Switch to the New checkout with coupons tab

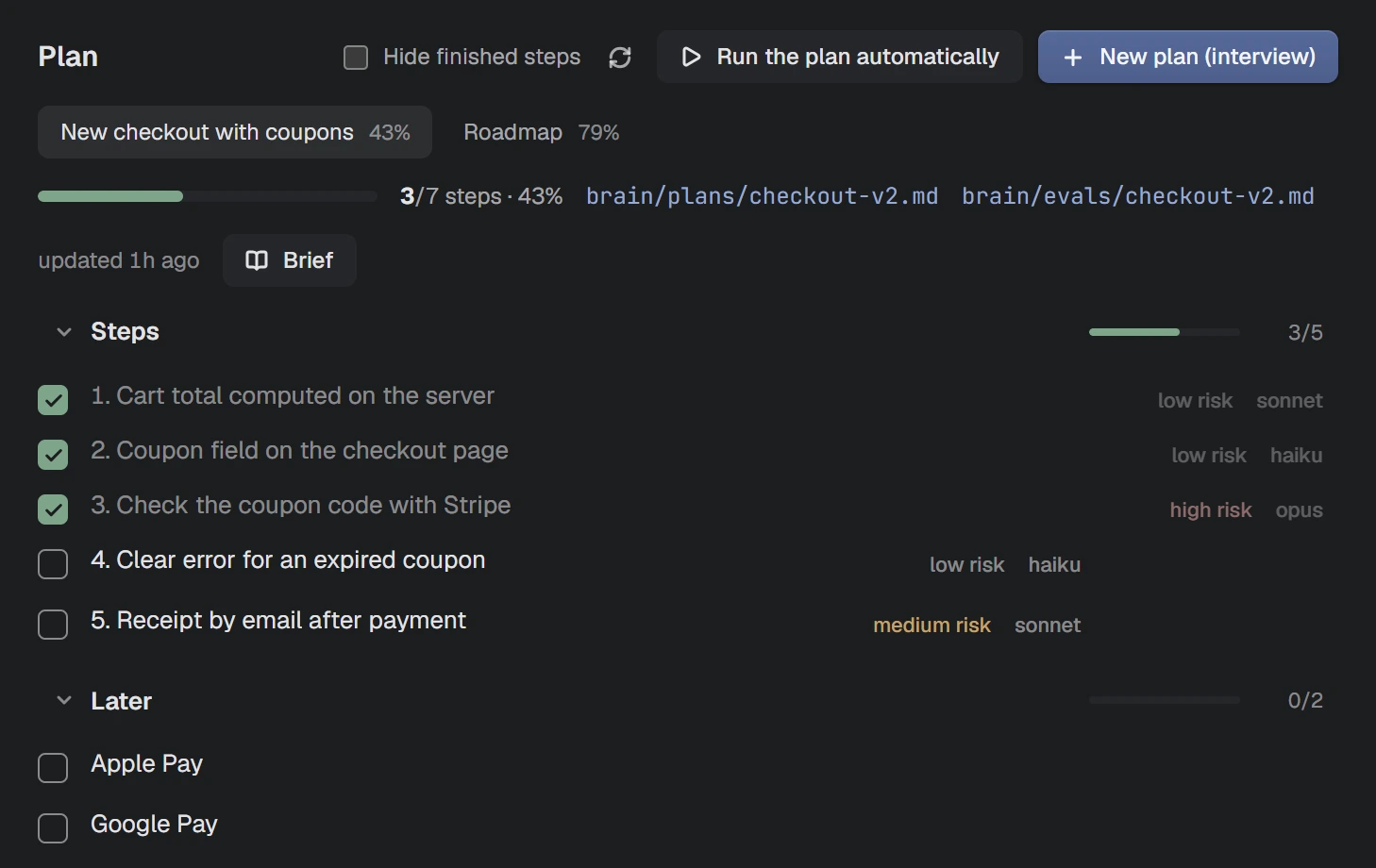(x=235, y=132)
